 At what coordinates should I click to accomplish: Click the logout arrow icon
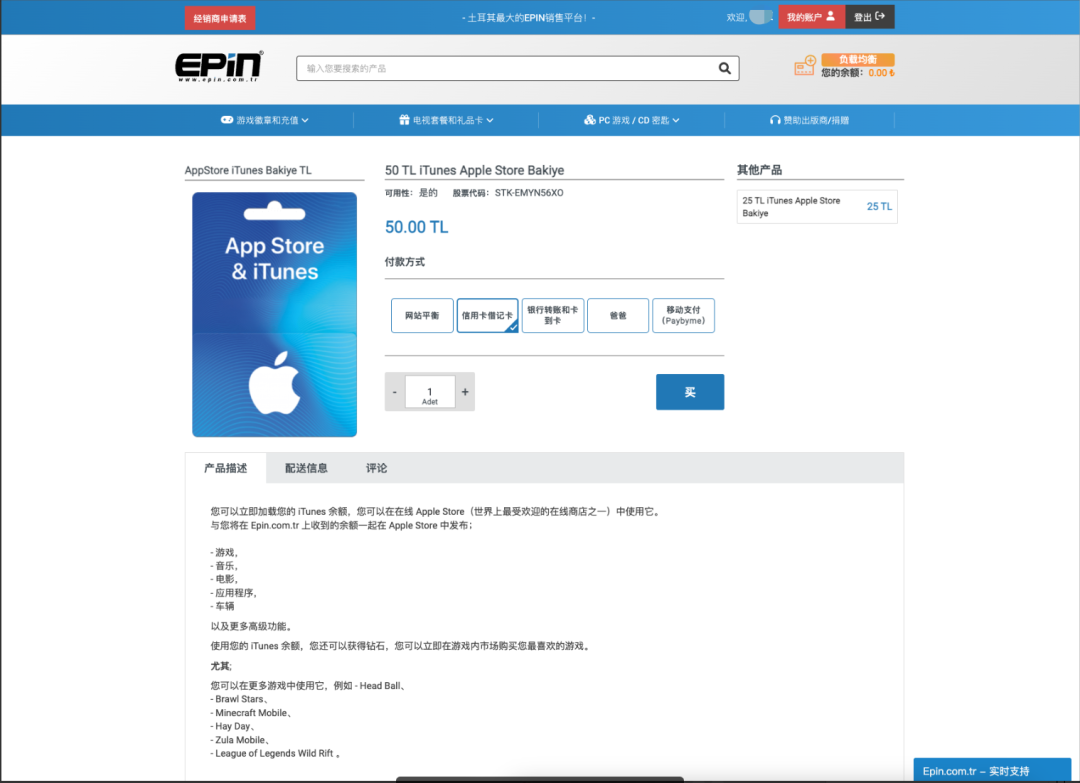click(880, 16)
